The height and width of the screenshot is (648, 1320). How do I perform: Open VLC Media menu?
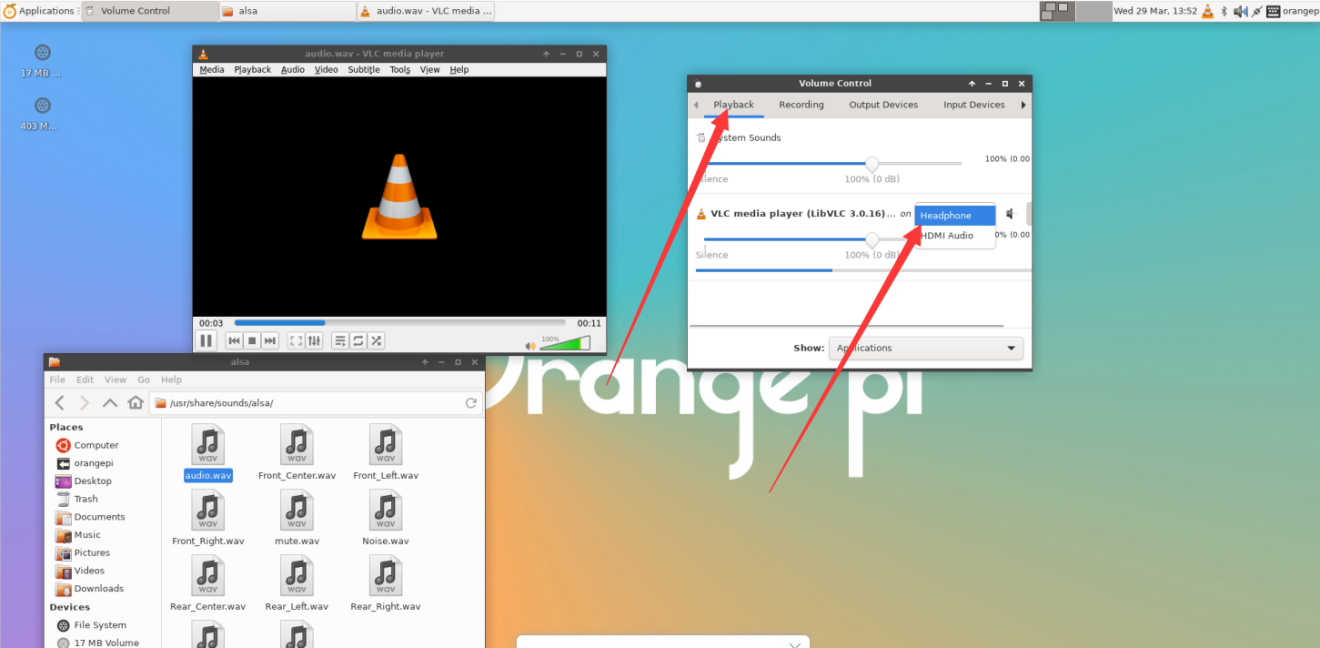212,70
